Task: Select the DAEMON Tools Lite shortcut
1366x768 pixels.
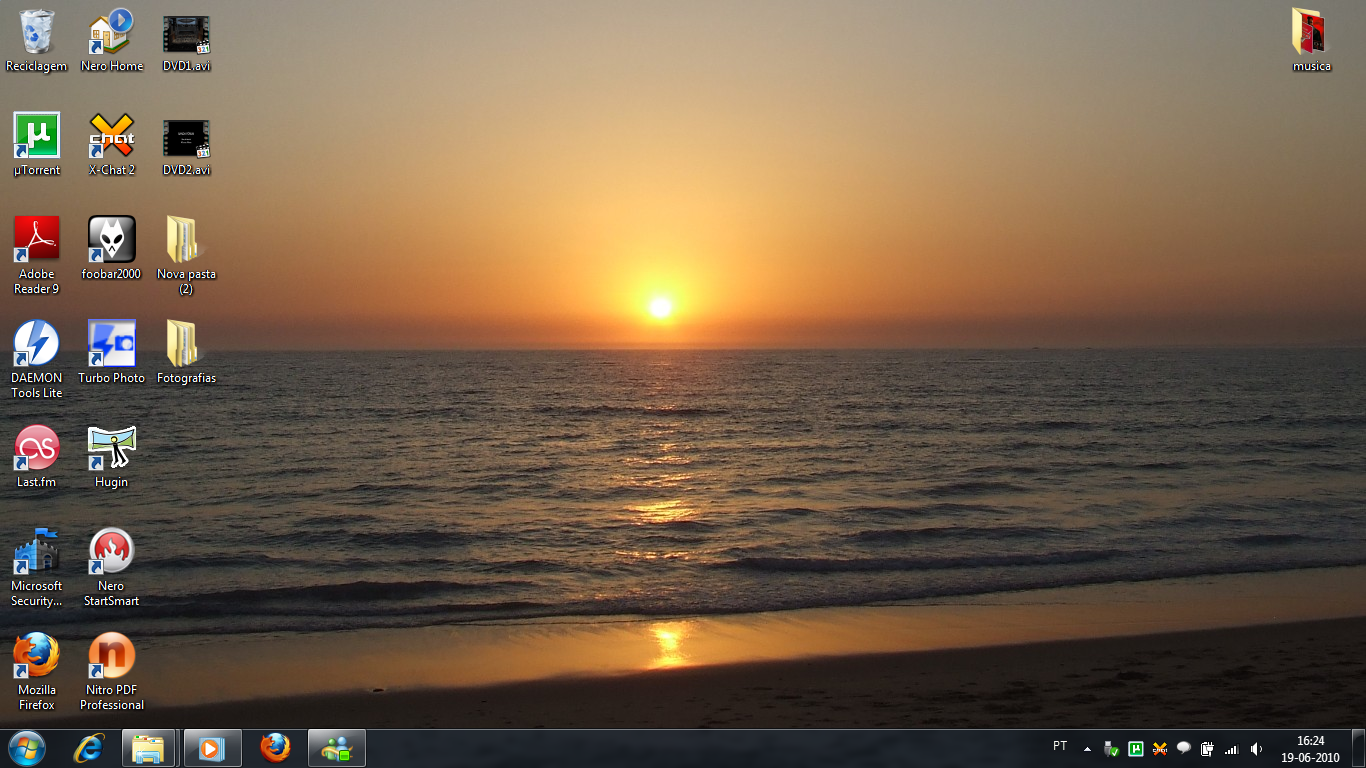Action: tap(37, 360)
